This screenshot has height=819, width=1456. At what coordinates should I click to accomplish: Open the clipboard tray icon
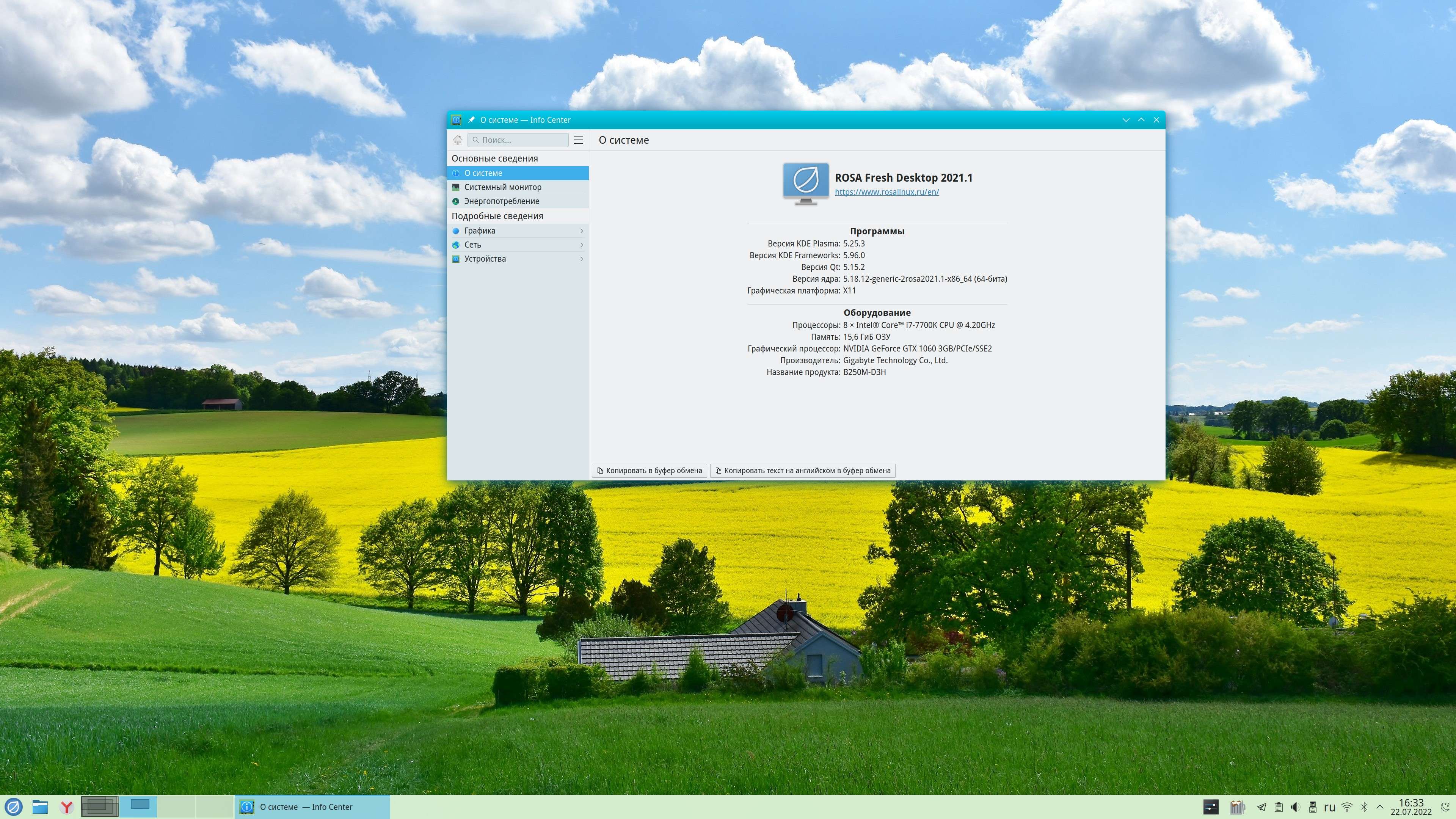point(1279,807)
